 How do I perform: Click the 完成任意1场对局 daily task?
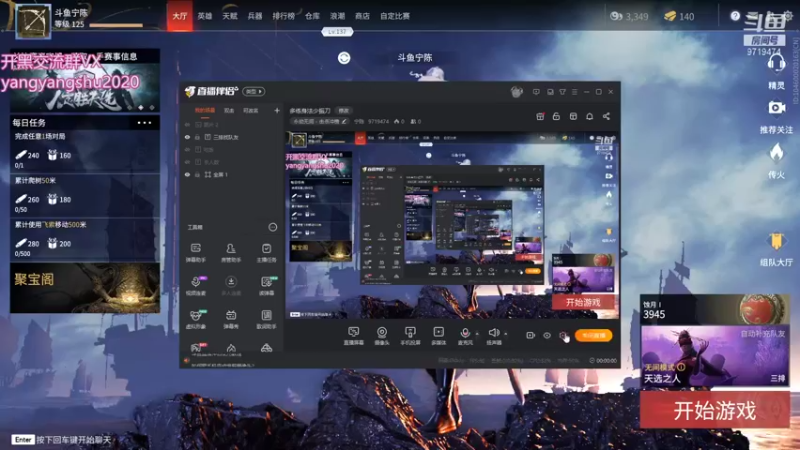click(85, 151)
